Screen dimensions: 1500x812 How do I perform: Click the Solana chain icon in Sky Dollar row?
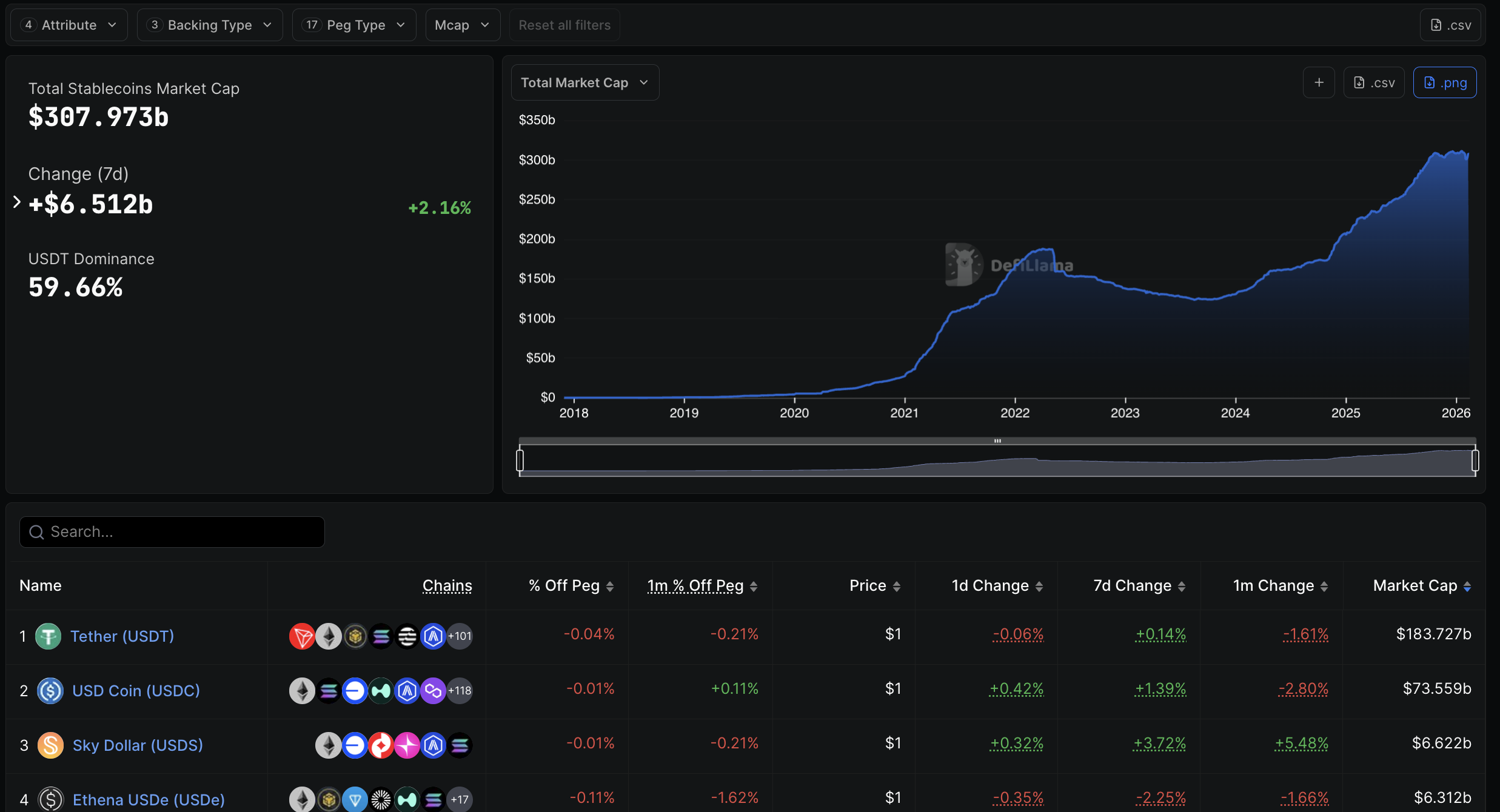click(x=460, y=745)
